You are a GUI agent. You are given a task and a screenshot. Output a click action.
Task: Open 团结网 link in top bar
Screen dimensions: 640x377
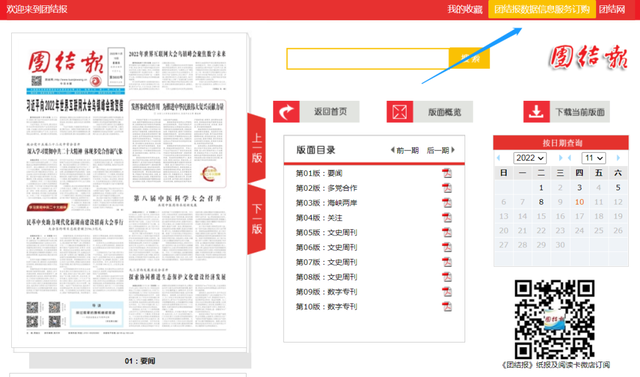click(612, 9)
